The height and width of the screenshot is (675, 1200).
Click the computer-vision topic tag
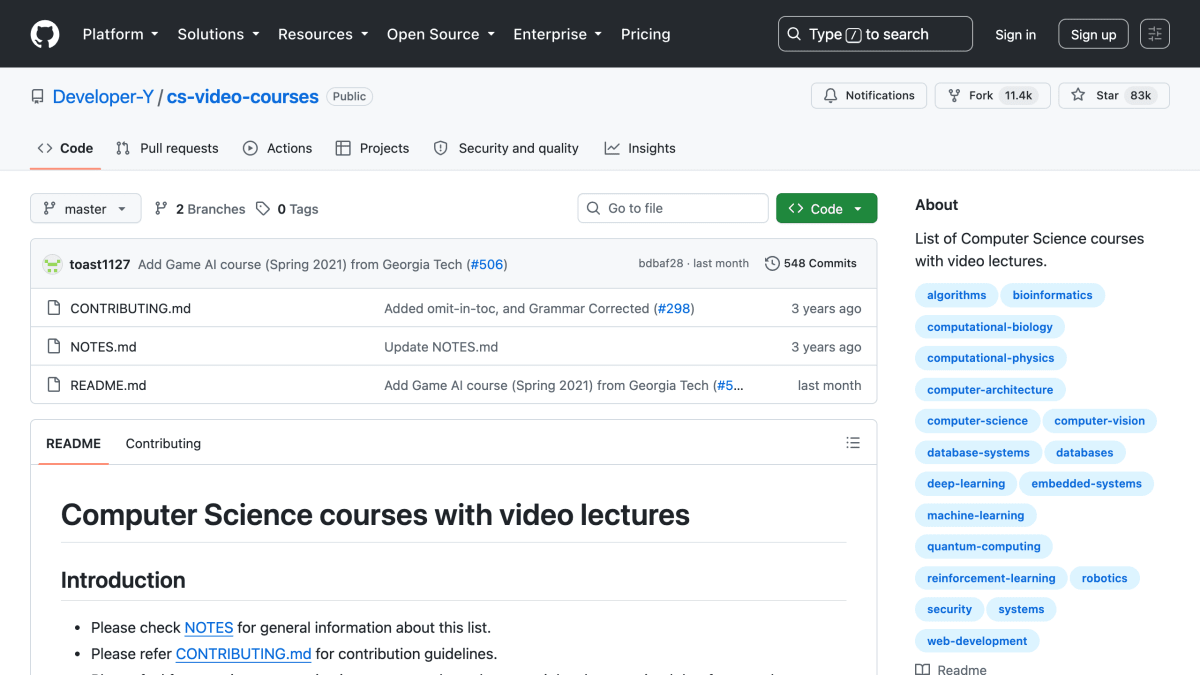pos(1099,421)
